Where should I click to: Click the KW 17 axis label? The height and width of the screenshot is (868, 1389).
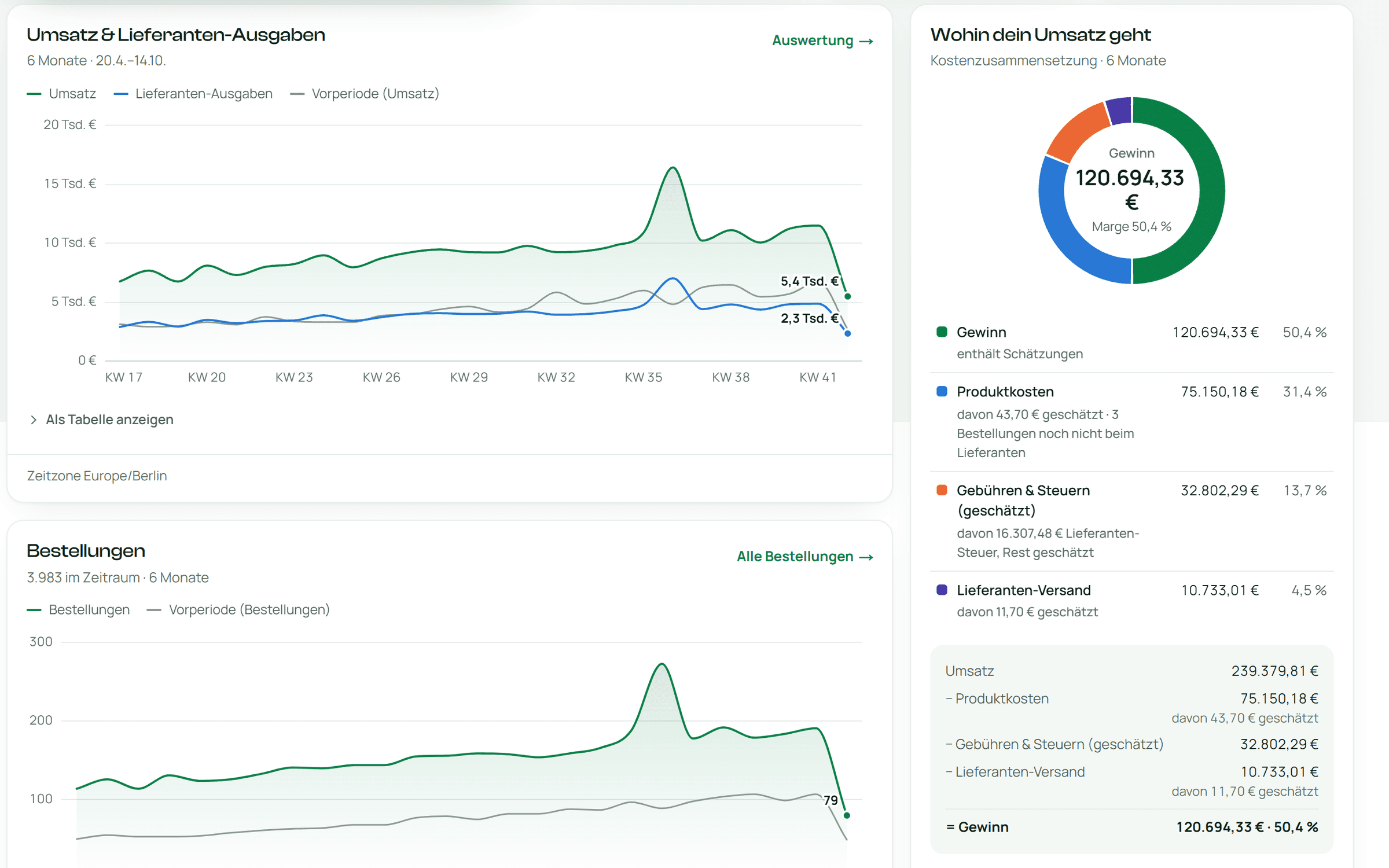click(x=123, y=377)
